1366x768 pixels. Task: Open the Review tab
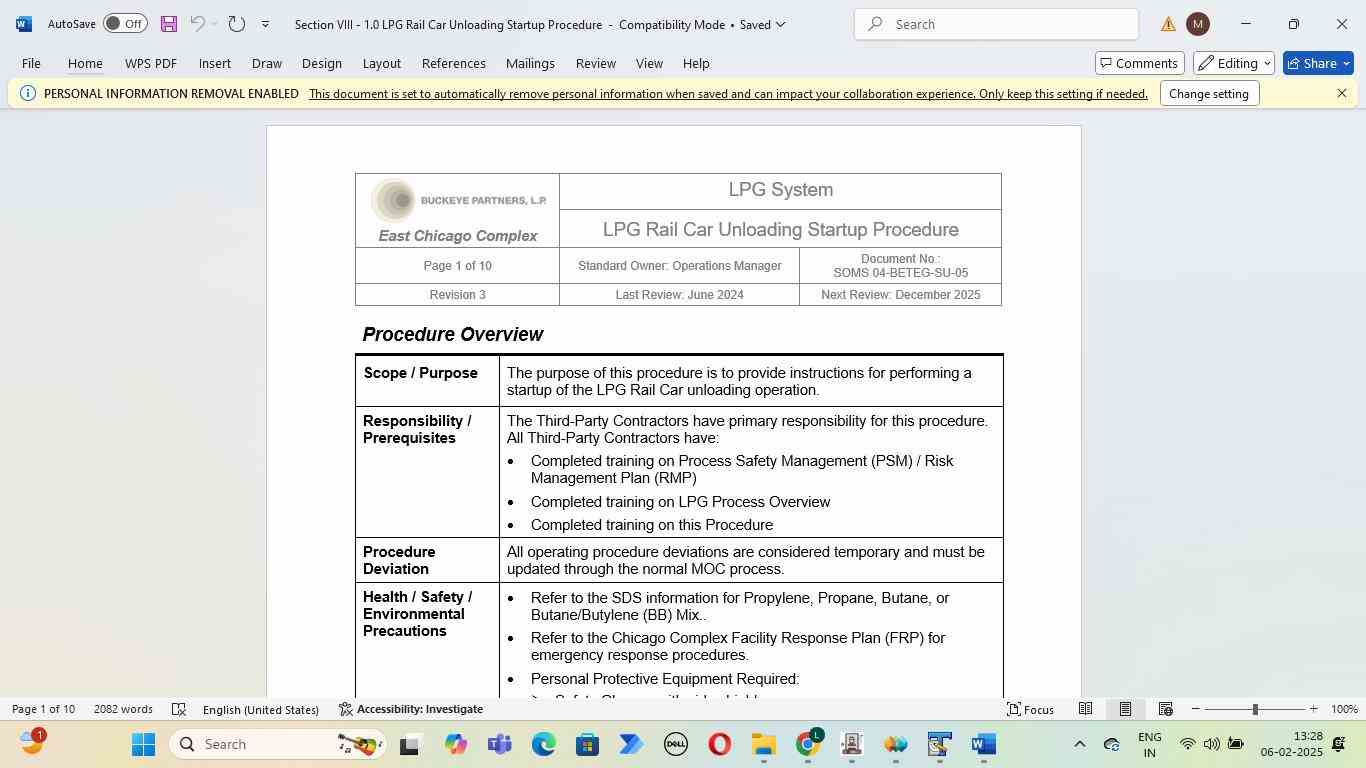pyautogui.click(x=596, y=63)
